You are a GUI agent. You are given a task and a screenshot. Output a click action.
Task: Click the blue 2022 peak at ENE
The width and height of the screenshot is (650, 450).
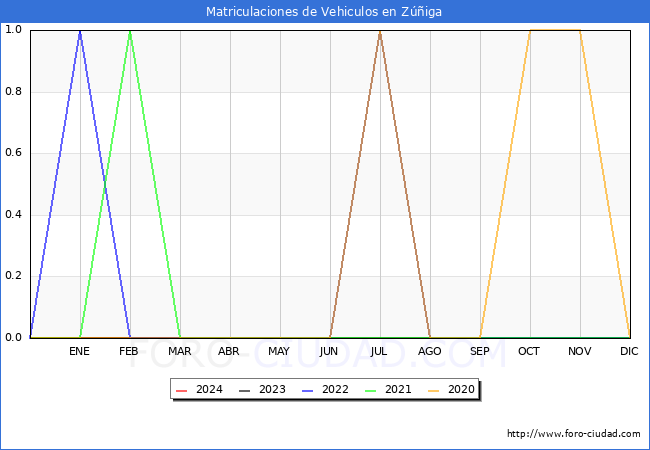[80, 31]
